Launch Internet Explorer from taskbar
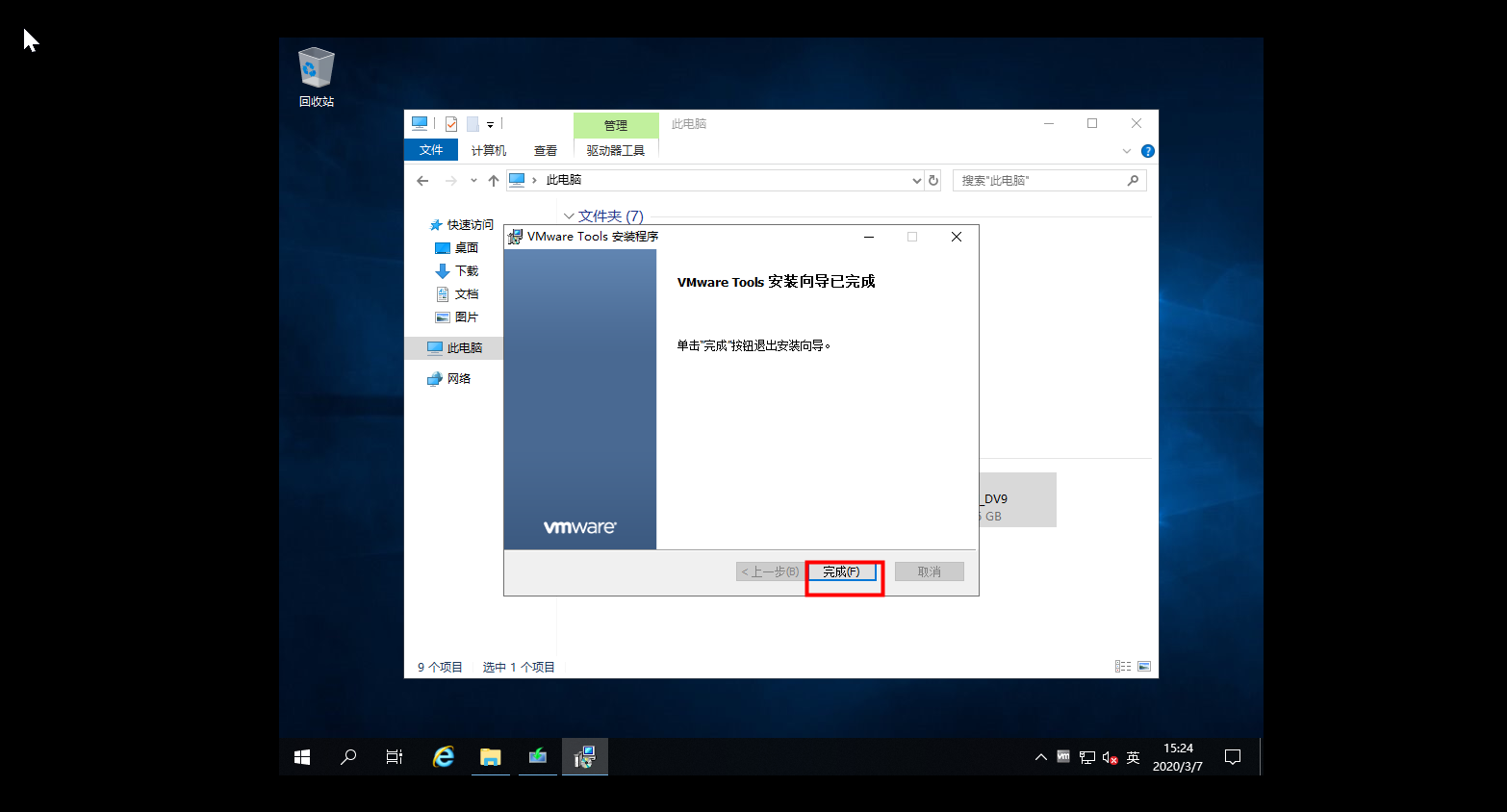This screenshot has width=1507, height=812. point(443,757)
